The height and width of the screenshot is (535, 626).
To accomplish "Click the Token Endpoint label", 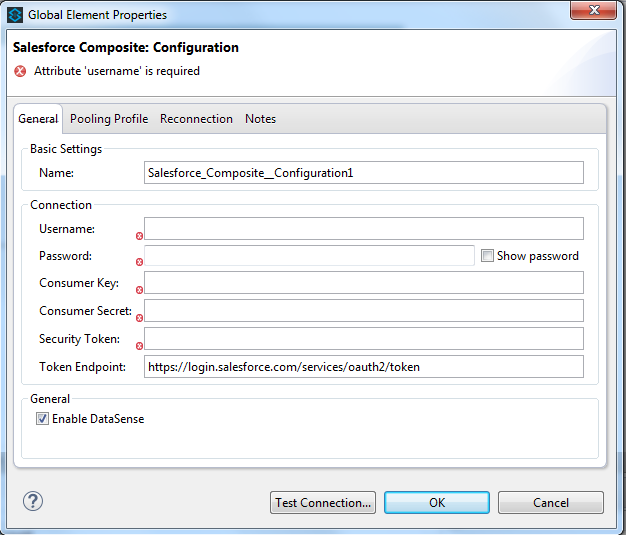I will [82, 367].
